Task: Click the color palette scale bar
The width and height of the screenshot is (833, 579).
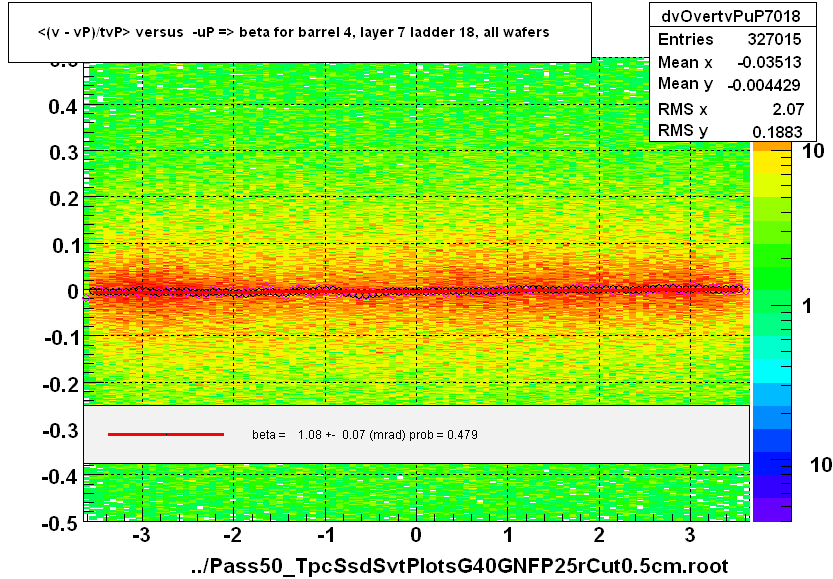Action: pos(772,331)
